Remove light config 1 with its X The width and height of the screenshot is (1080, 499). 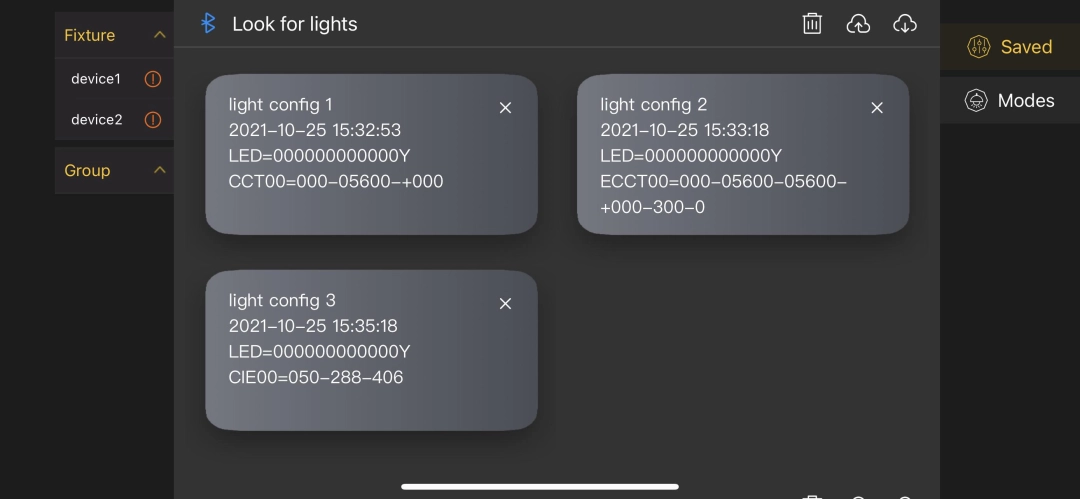pyautogui.click(x=505, y=108)
